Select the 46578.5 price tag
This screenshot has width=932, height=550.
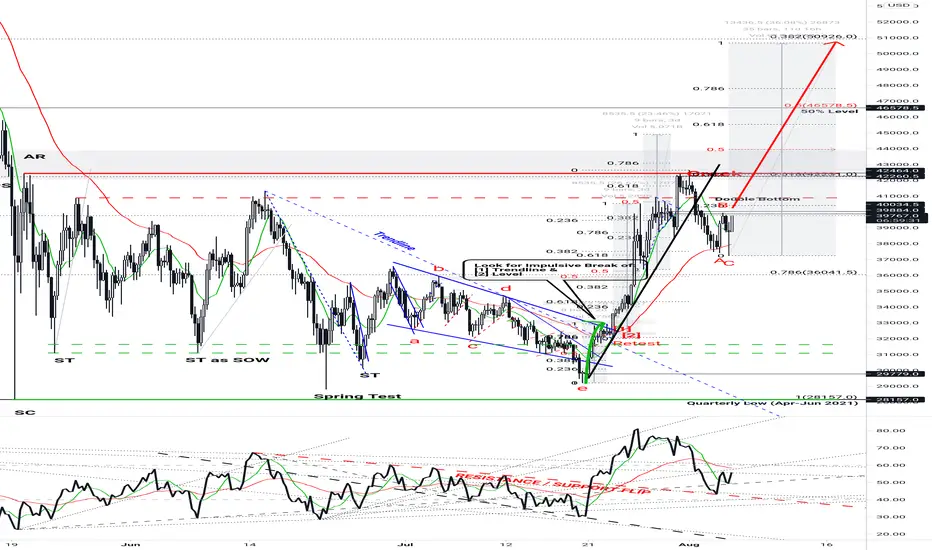pos(895,108)
